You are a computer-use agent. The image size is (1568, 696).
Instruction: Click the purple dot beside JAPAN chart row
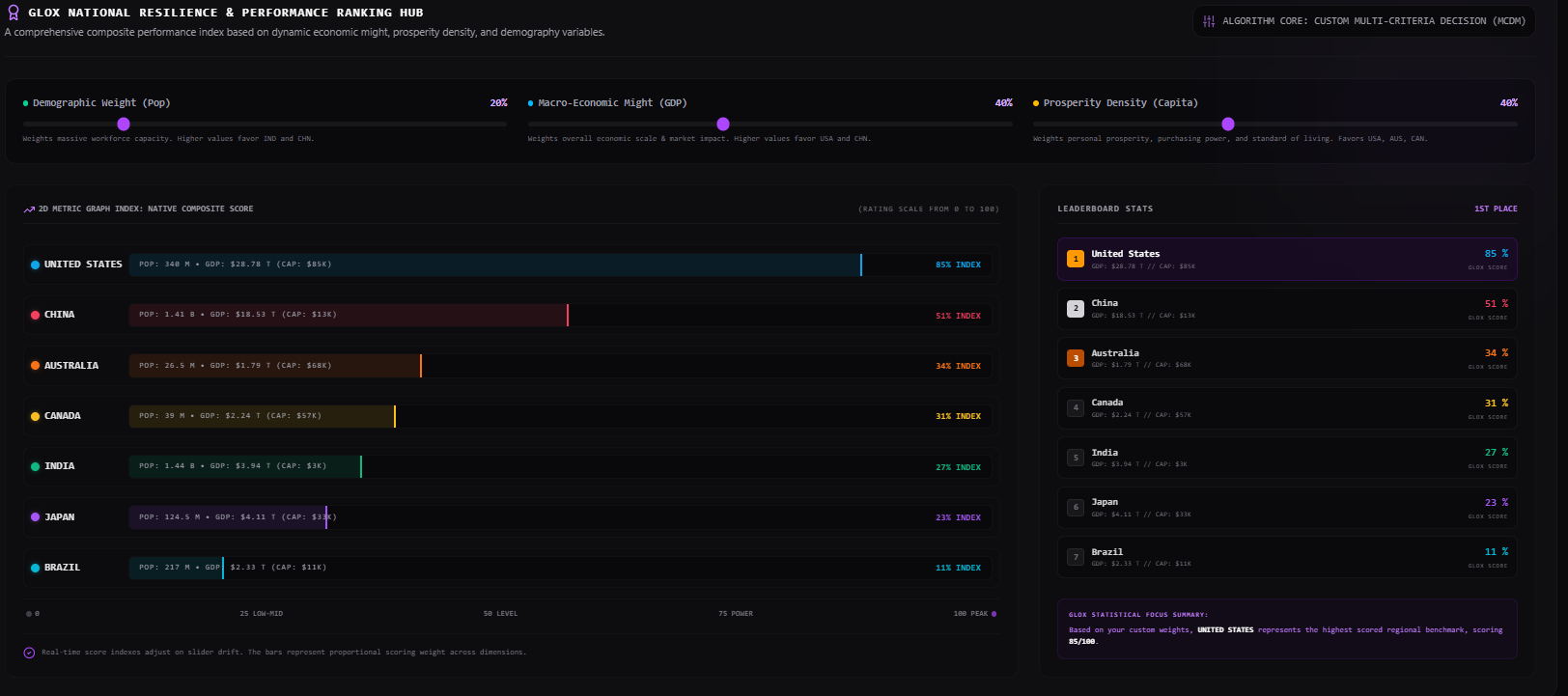tap(36, 517)
